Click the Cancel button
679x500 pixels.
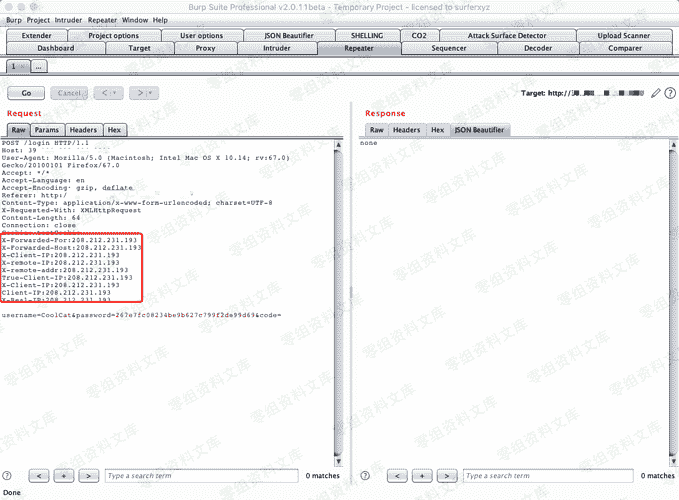(x=69, y=93)
